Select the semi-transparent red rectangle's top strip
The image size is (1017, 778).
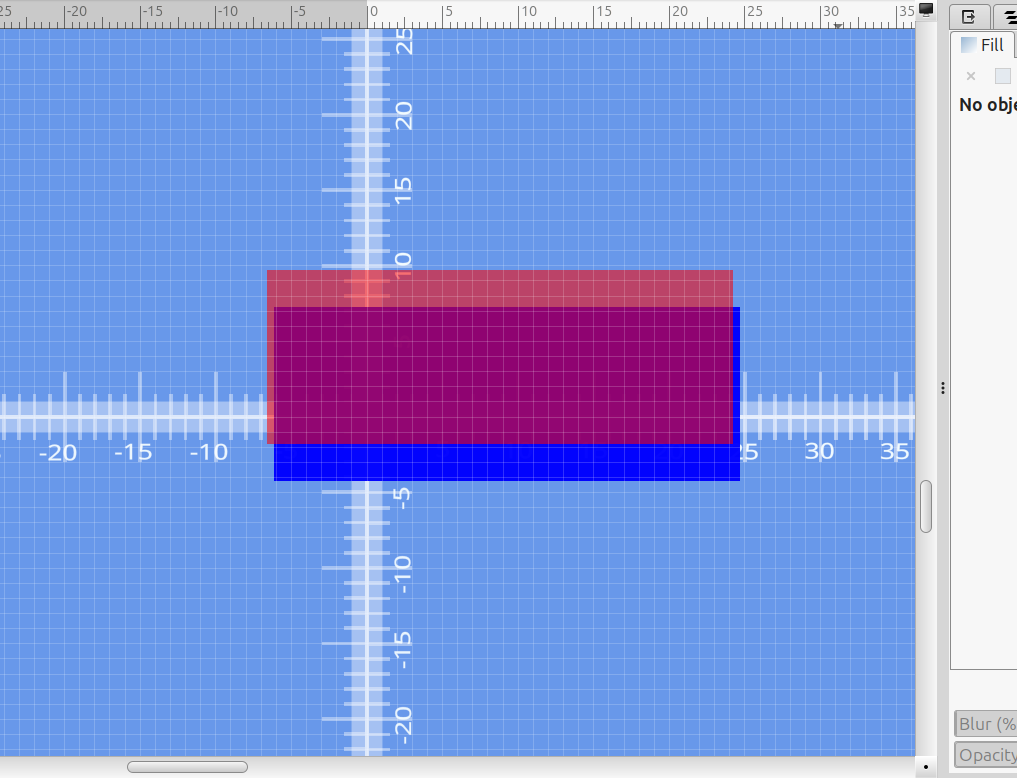tap(500, 288)
